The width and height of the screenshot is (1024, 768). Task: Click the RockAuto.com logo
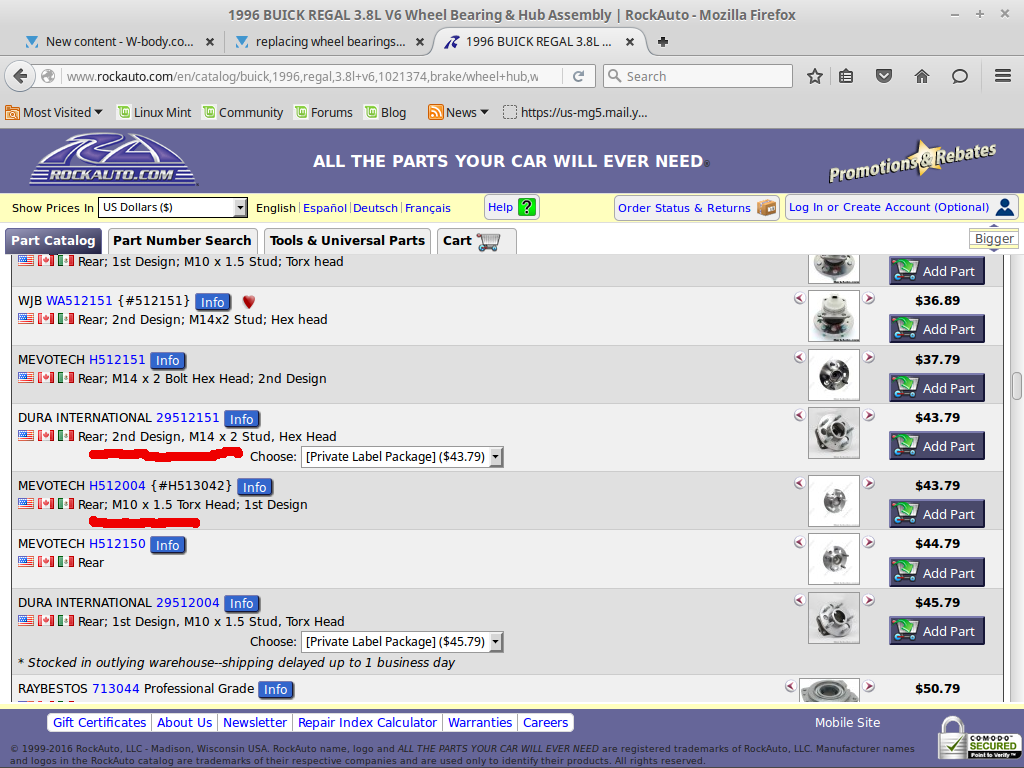113,160
